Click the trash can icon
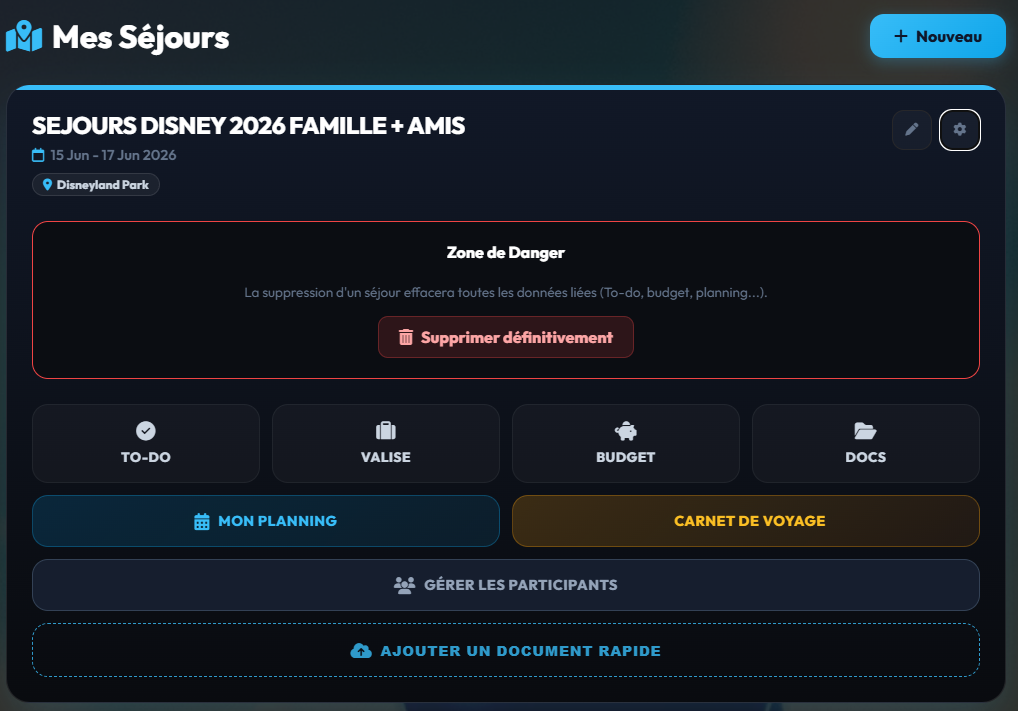 pos(406,337)
